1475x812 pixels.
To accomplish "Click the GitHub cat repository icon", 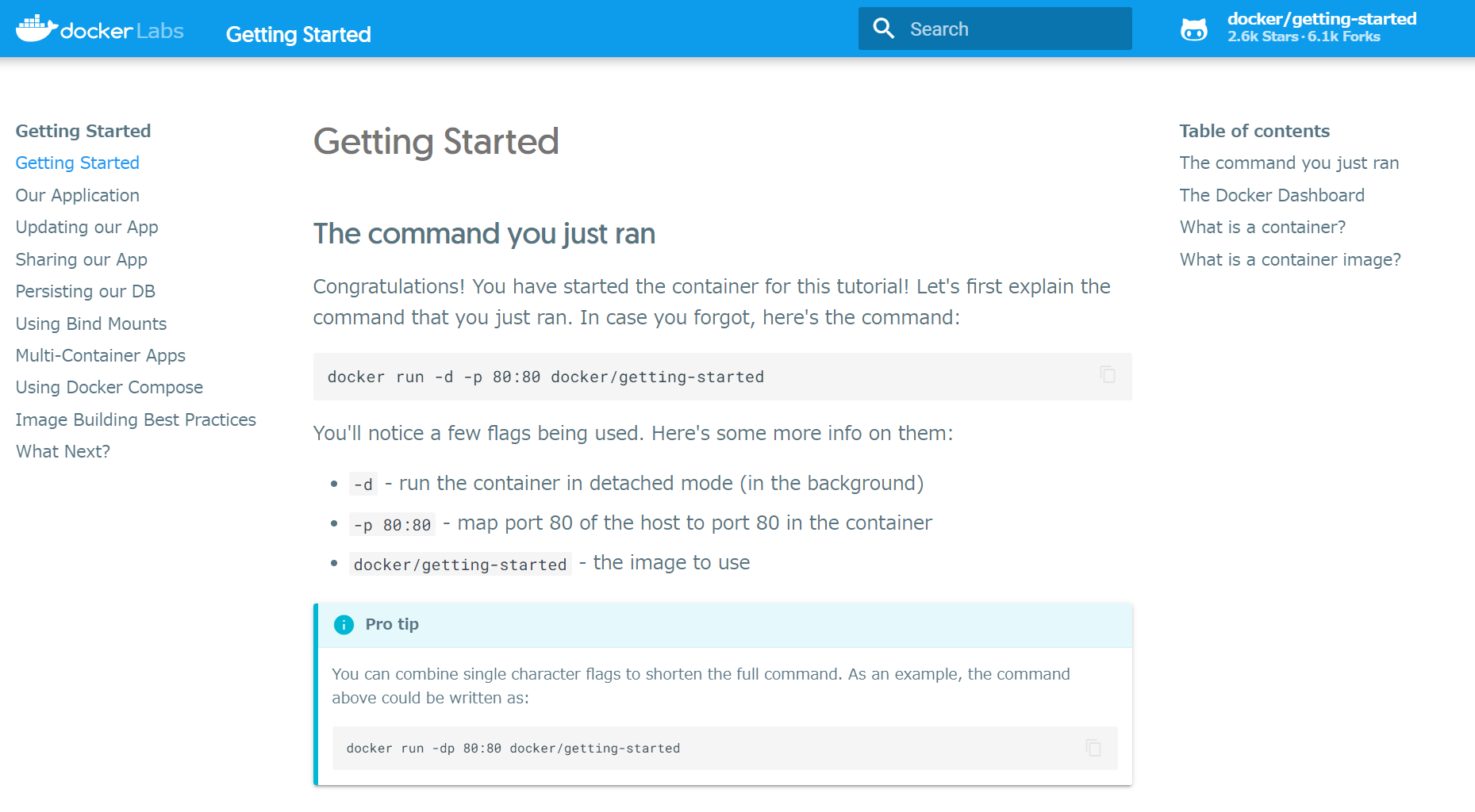I will point(1194,29).
